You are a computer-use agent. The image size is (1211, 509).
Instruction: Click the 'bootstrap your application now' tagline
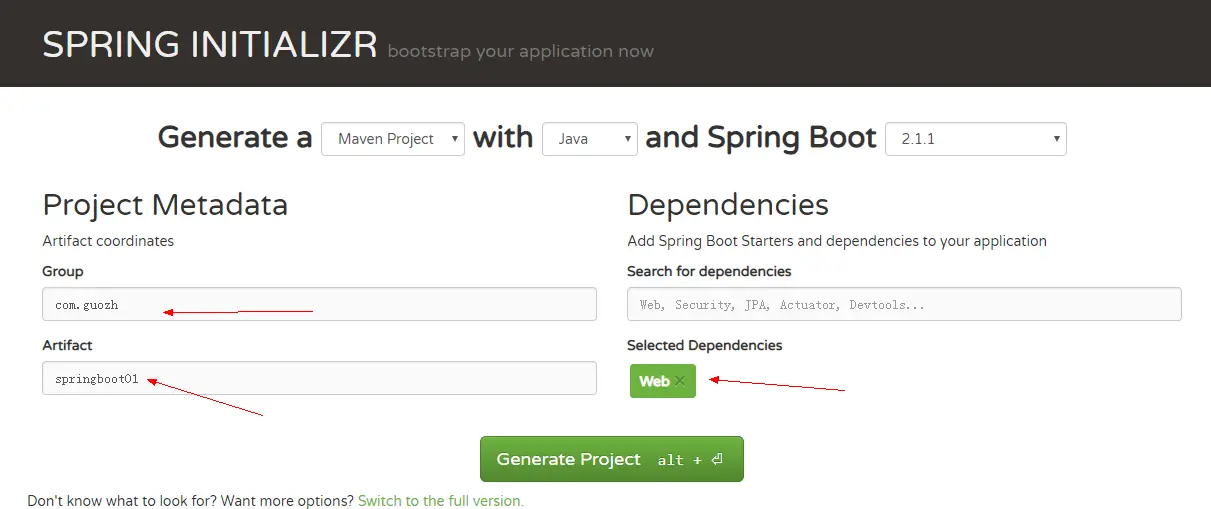pyautogui.click(x=521, y=51)
